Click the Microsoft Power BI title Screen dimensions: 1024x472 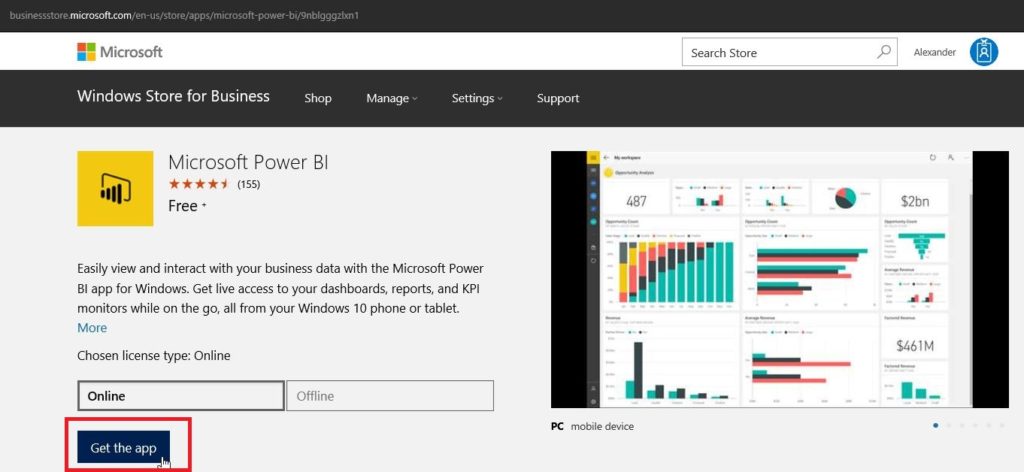[248, 162]
